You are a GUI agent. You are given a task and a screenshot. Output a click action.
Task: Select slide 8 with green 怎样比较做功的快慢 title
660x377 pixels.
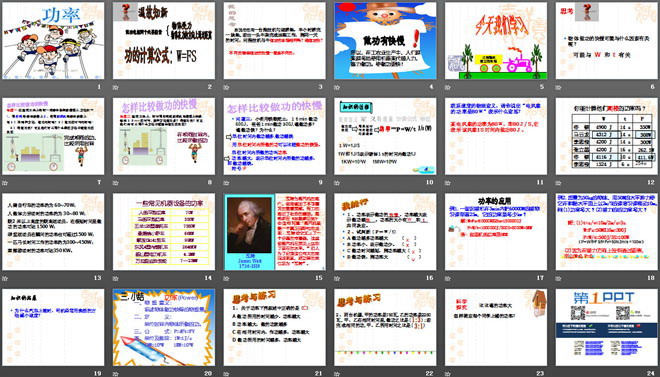coord(164,136)
